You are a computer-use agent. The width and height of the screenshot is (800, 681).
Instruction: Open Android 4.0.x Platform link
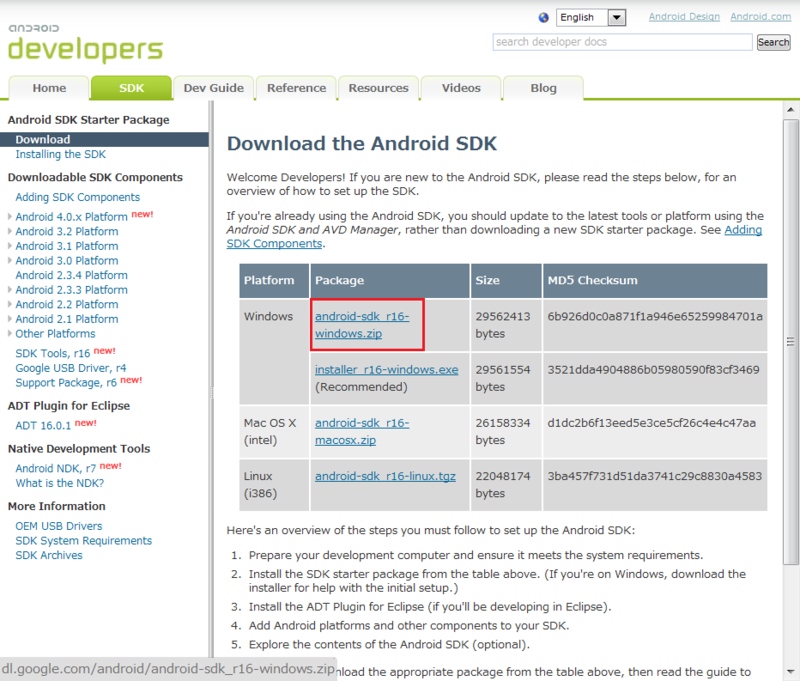click(71, 217)
